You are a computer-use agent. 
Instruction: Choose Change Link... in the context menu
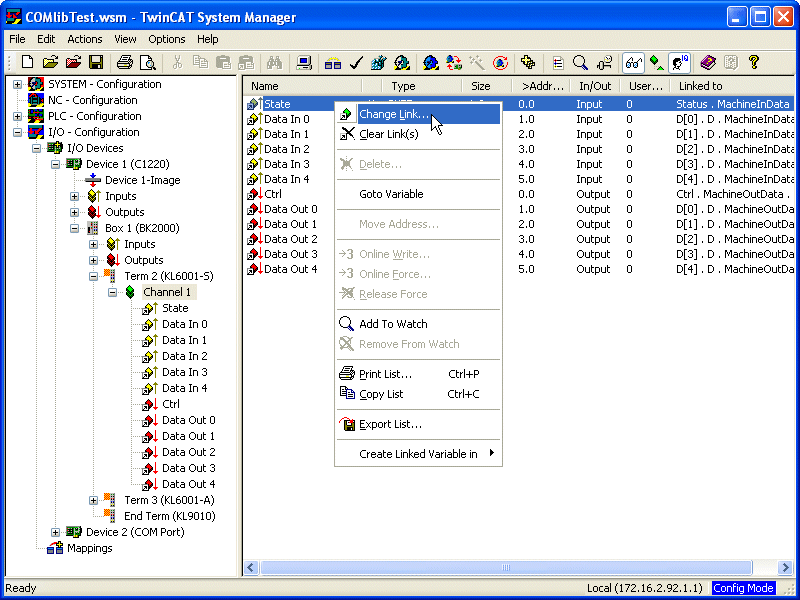click(x=418, y=114)
